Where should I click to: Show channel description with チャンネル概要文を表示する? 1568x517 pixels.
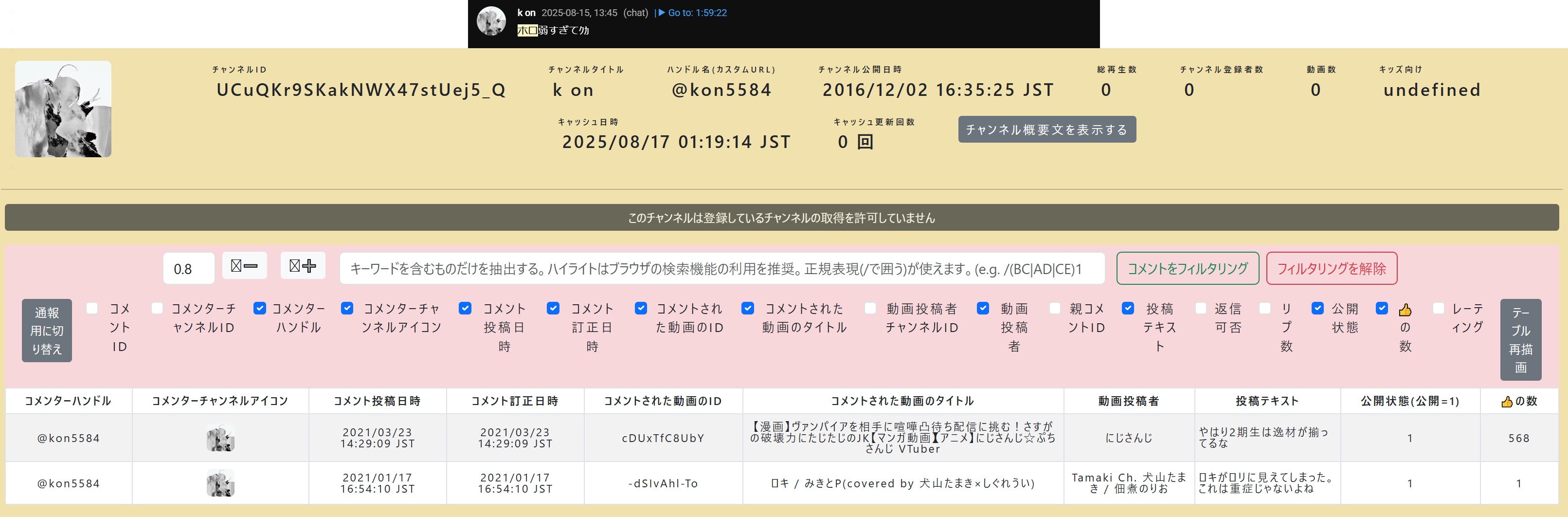1046,129
